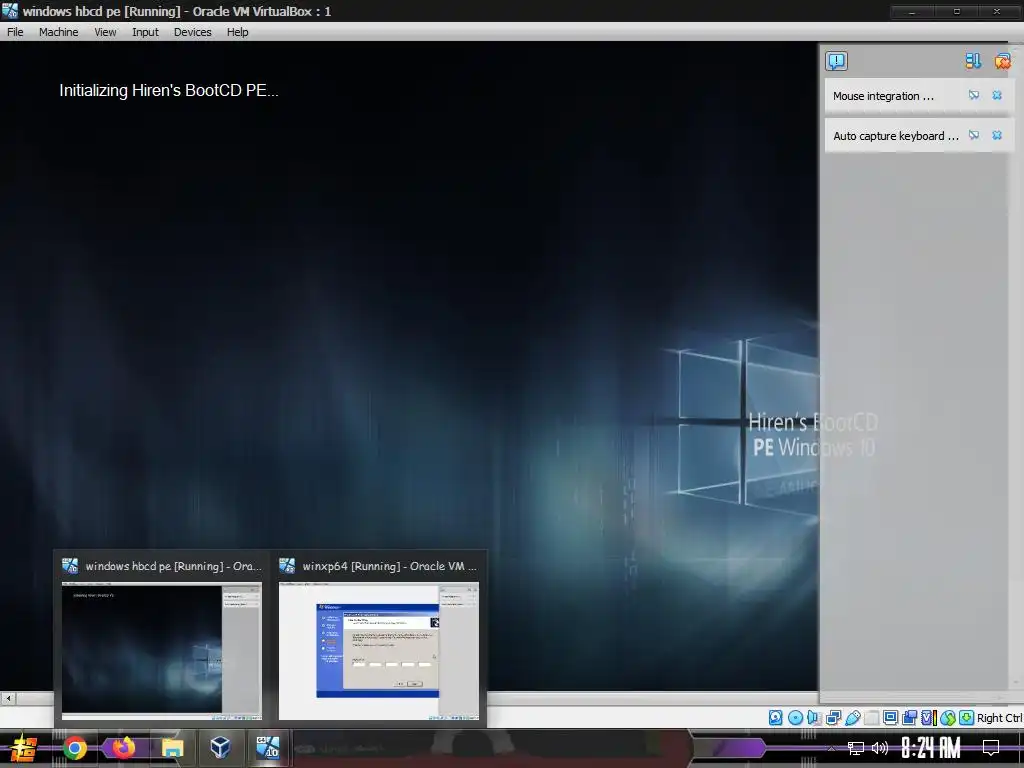Click the Right Ctrl host key label
This screenshot has height=768, width=1024.
click(1000, 718)
